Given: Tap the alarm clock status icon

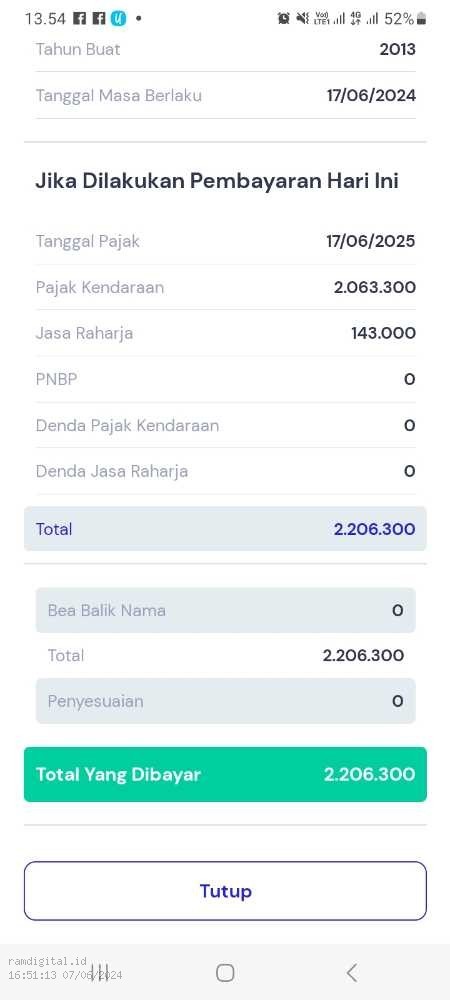Looking at the screenshot, I should (284, 18).
